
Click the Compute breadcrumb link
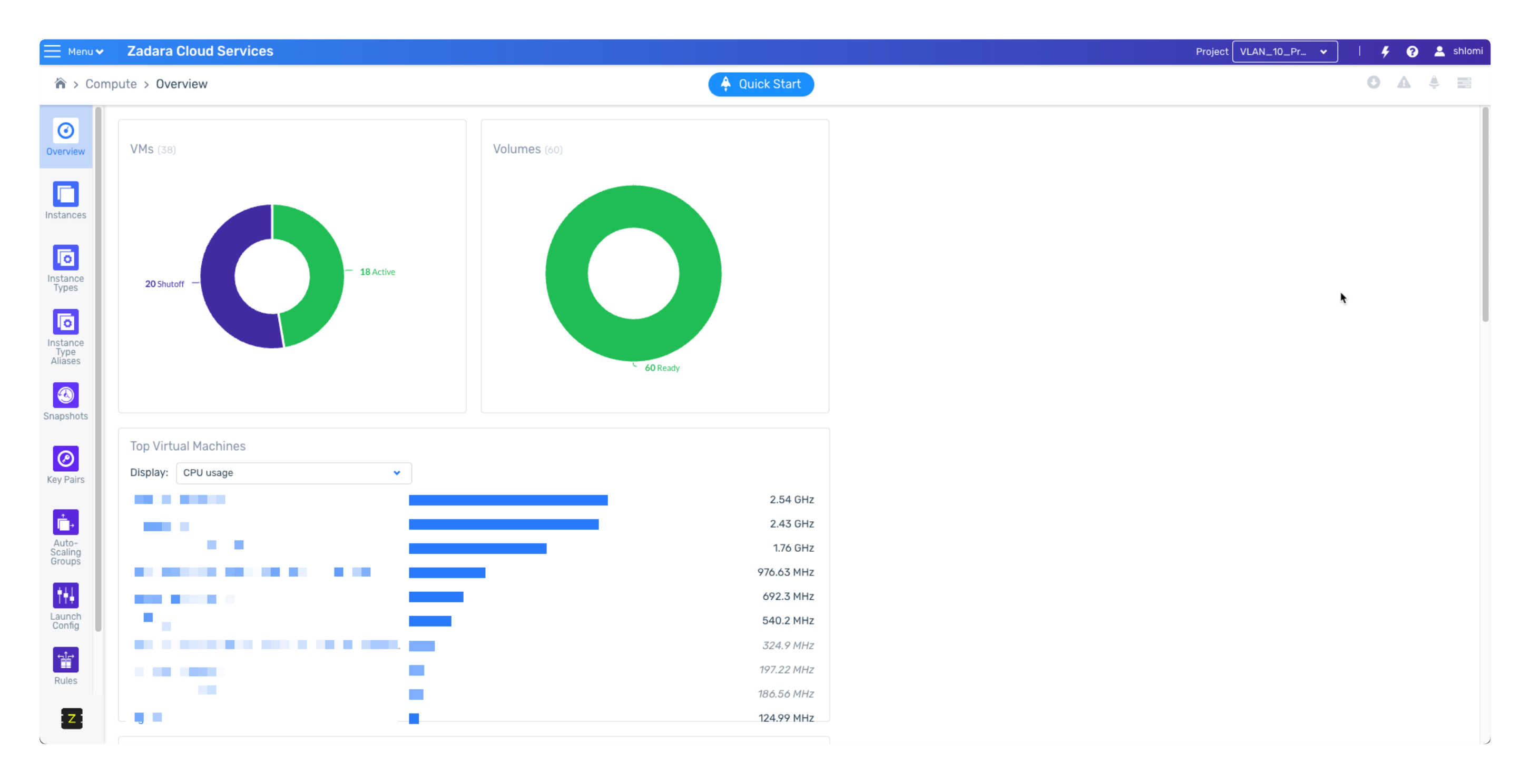(x=111, y=84)
